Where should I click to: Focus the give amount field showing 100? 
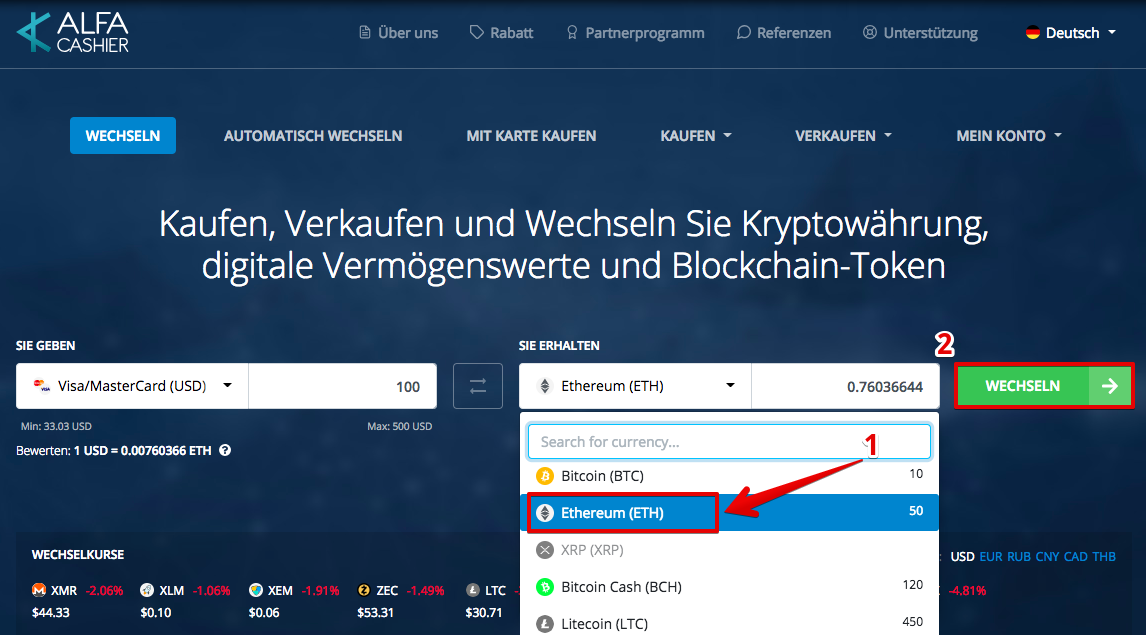point(343,386)
